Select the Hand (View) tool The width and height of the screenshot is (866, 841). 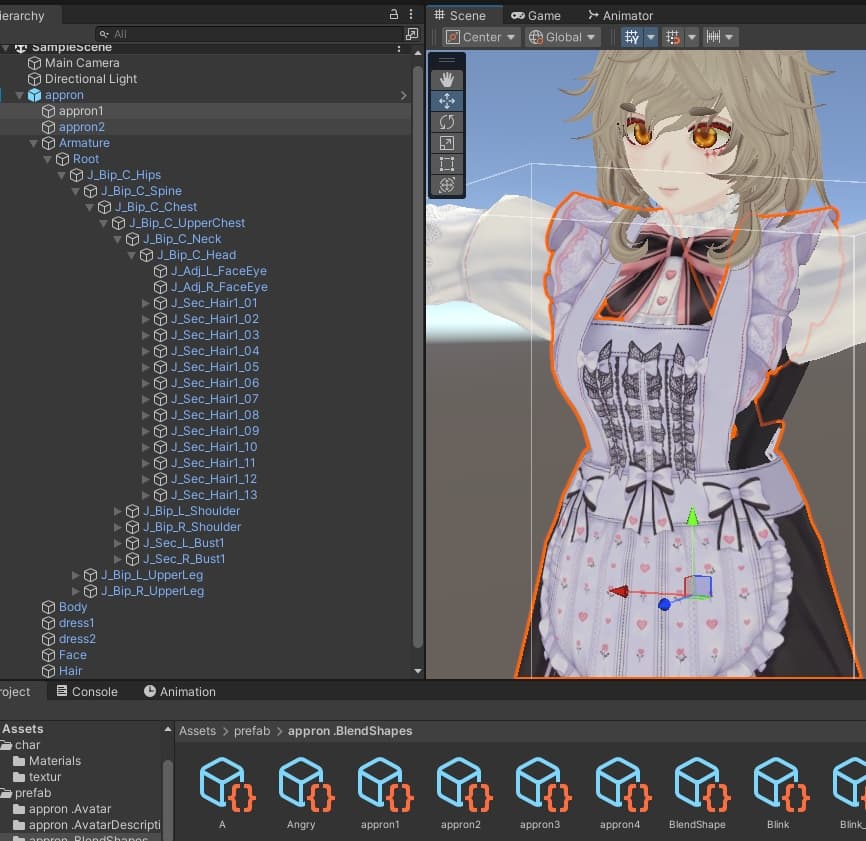pos(446,80)
